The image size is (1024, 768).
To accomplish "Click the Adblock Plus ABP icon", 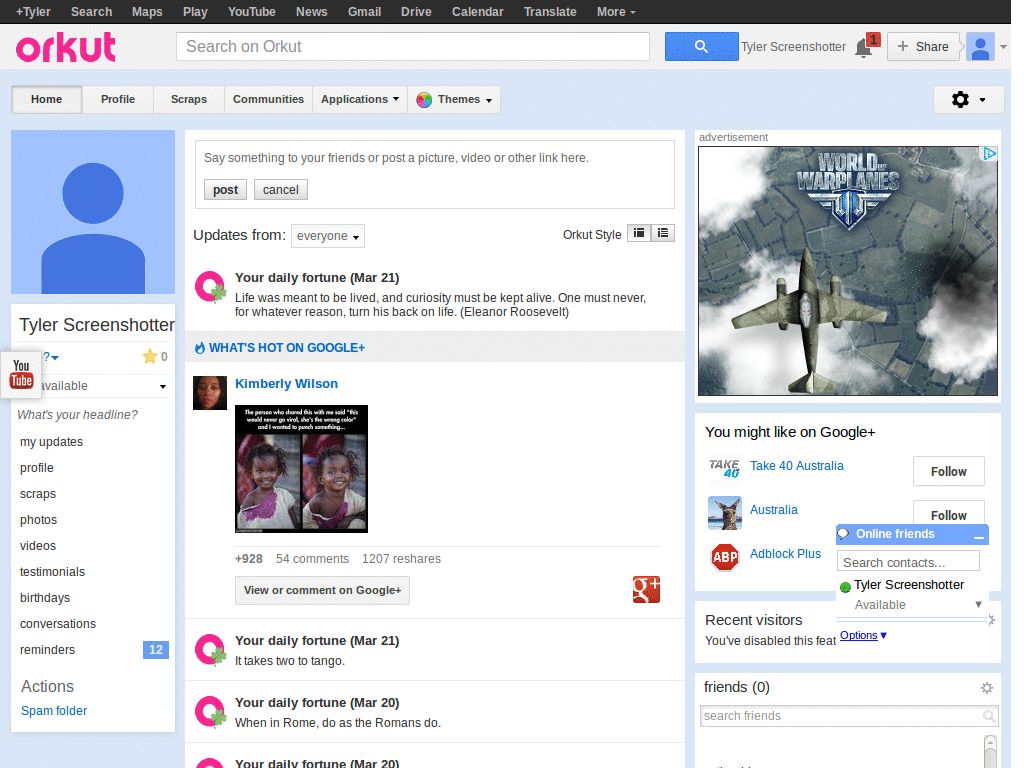I will click(x=724, y=557).
